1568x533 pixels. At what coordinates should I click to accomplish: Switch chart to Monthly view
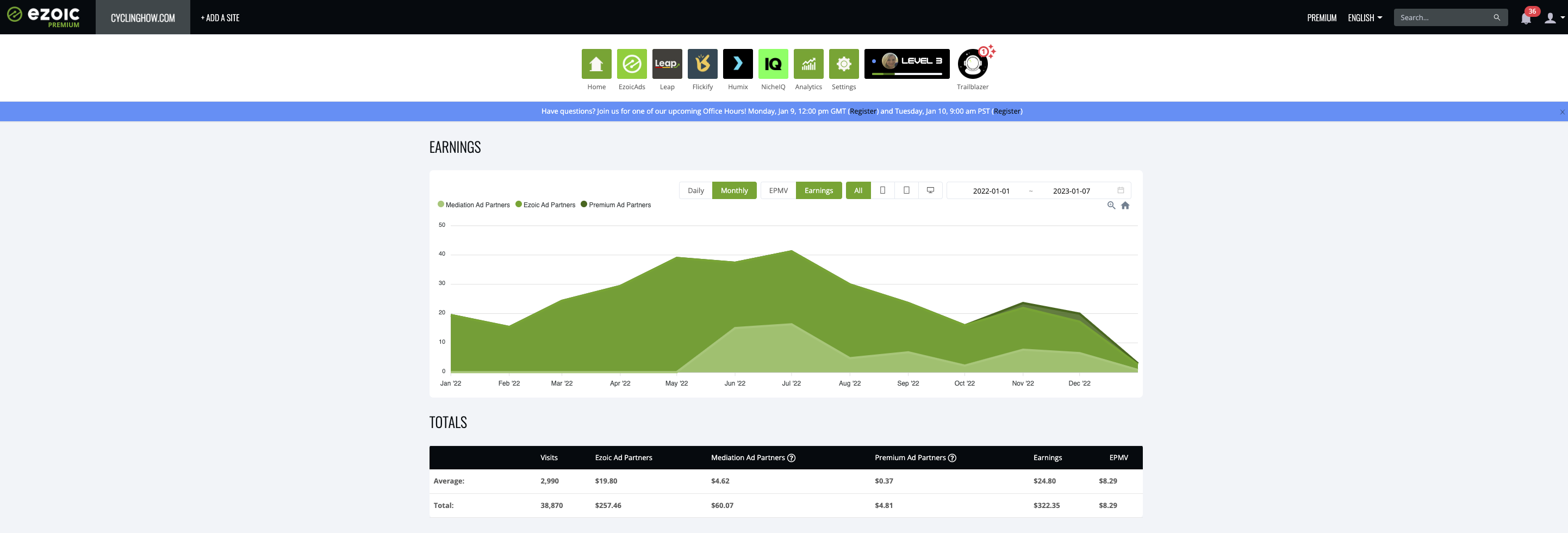point(733,190)
